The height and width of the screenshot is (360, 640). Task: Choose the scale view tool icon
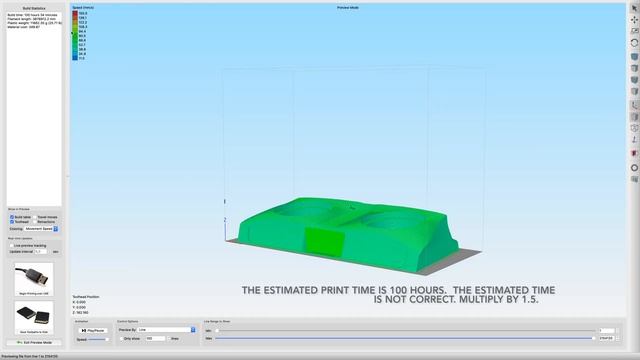(x=634, y=31)
